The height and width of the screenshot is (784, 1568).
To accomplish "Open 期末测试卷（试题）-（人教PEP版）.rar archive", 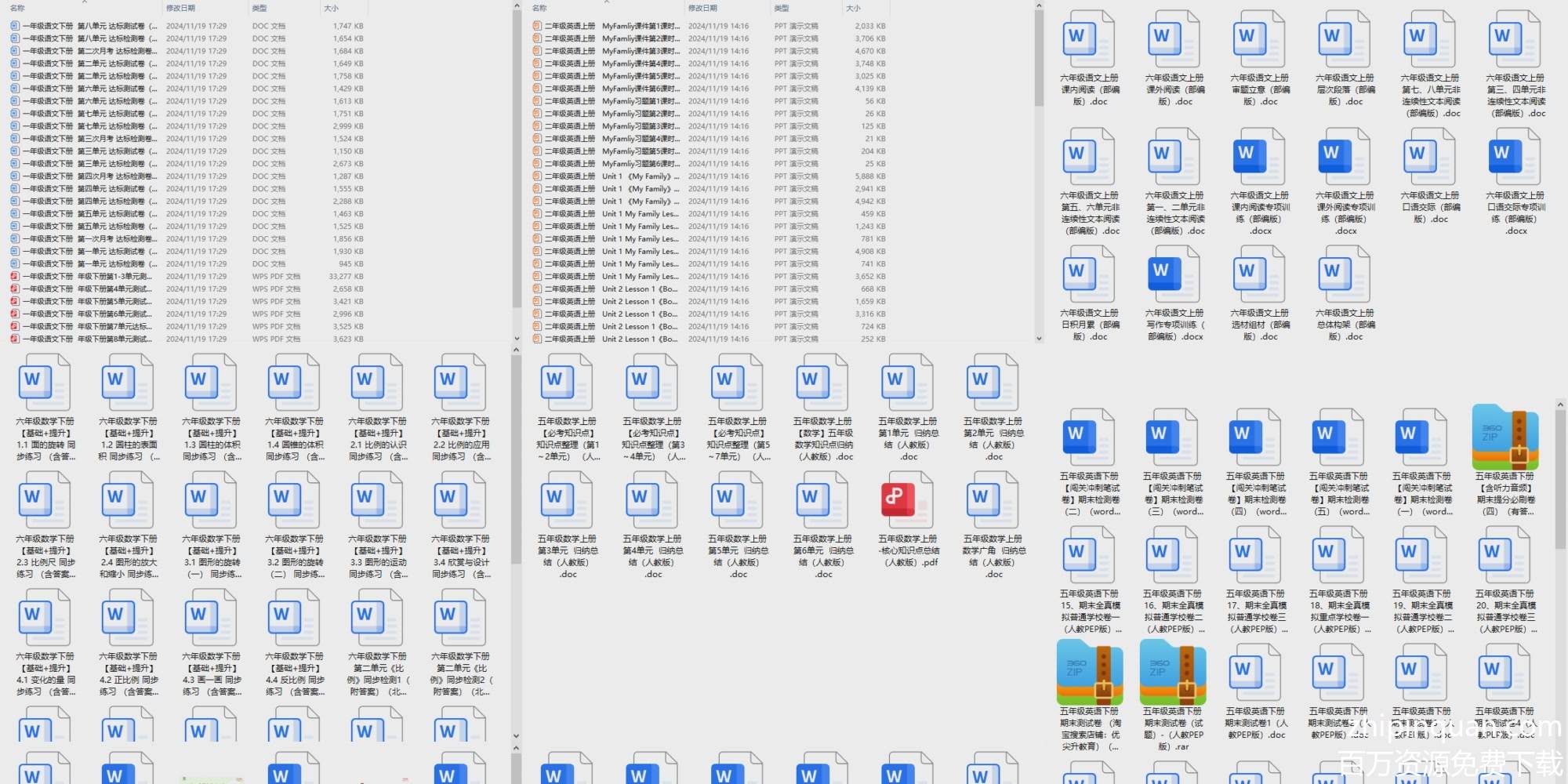I will pyautogui.click(x=1173, y=673).
